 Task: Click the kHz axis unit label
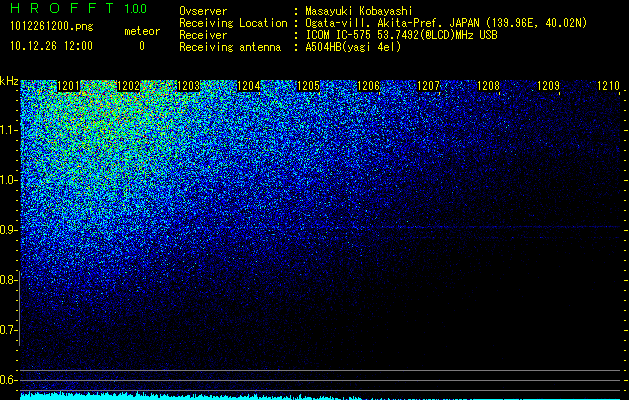coord(9,81)
